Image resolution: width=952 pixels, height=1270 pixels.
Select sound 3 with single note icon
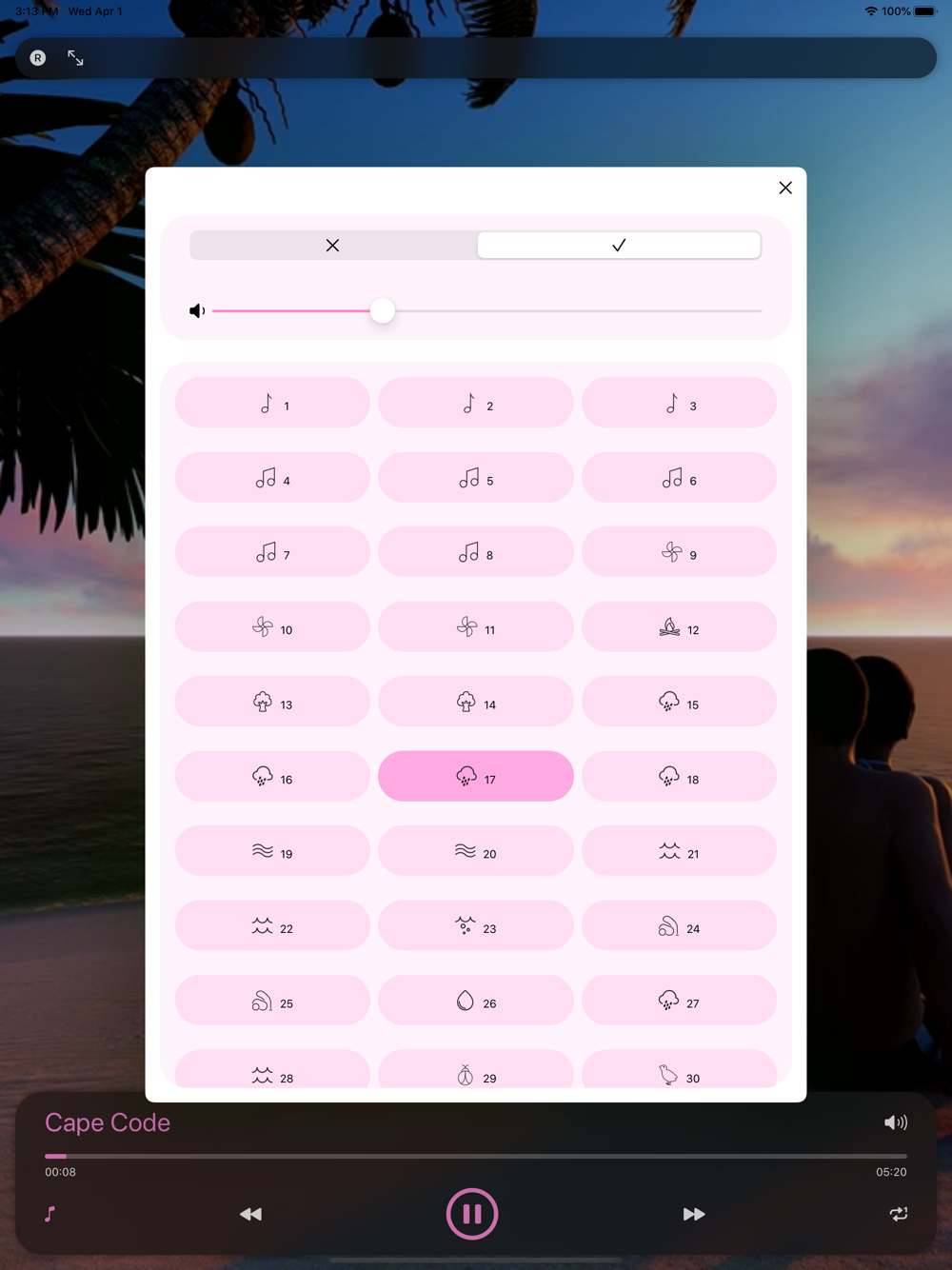tap(679, 403)
